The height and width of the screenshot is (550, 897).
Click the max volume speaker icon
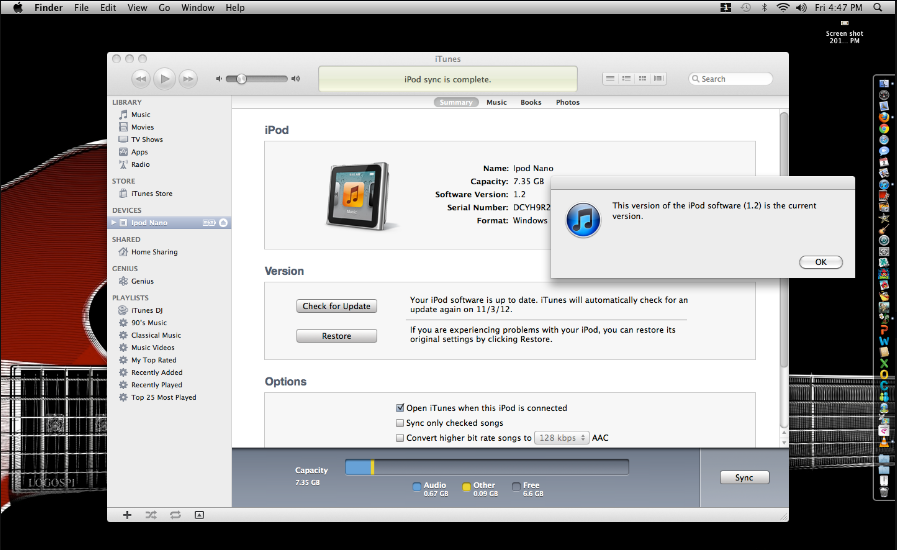click(296, 79)
